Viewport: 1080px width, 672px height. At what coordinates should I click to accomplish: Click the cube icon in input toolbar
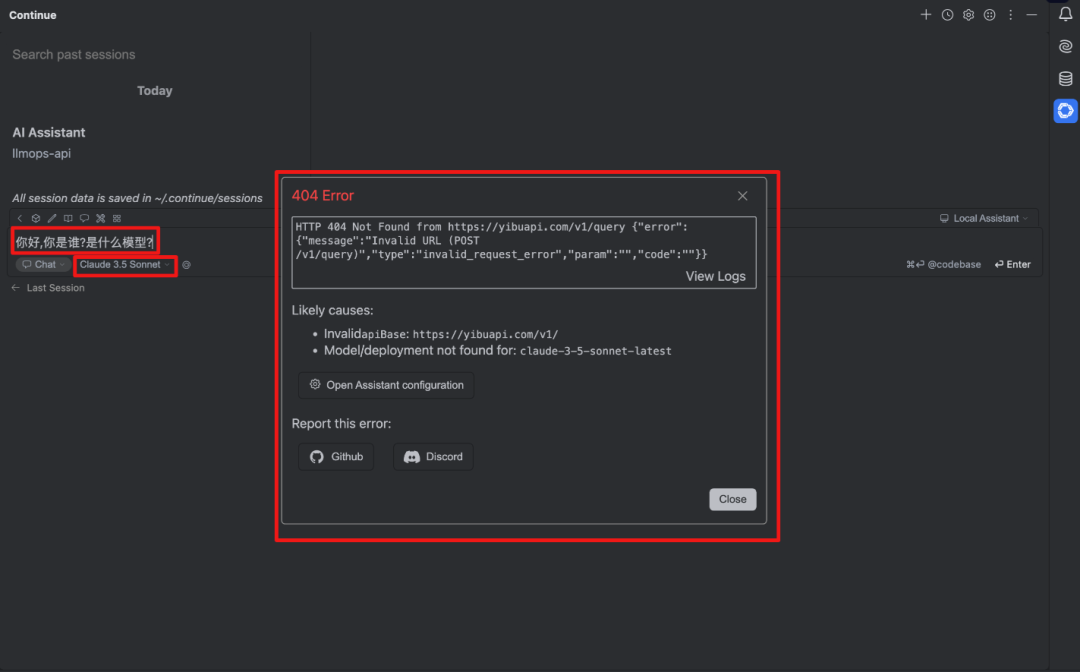click(x=36, y=218)
